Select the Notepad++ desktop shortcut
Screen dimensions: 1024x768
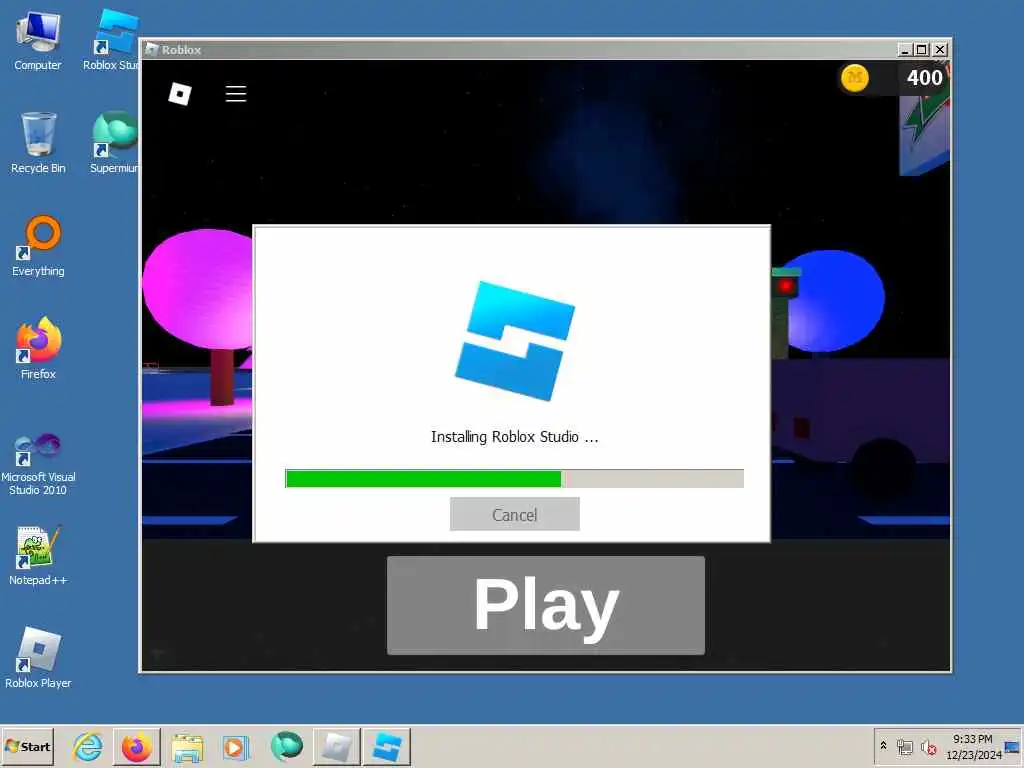tap(38, 555)
